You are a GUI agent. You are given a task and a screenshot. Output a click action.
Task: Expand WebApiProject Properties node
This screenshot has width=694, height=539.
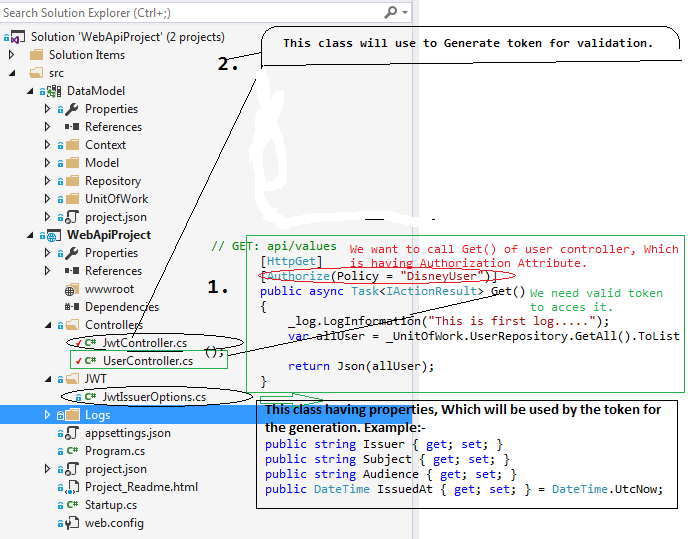(x=48, y=253)
